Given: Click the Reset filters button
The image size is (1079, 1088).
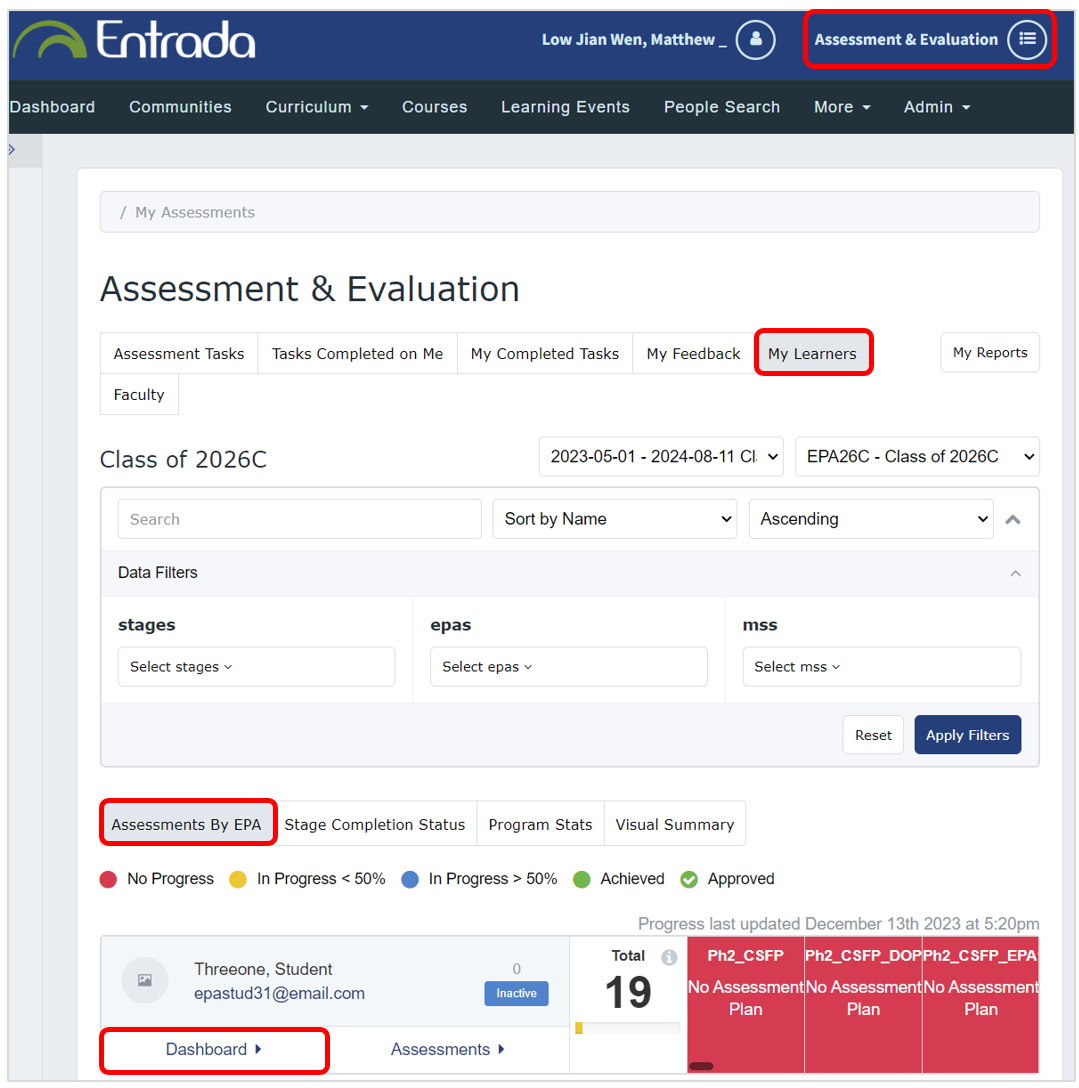Looking at the screenshot, I should (873, 735).
